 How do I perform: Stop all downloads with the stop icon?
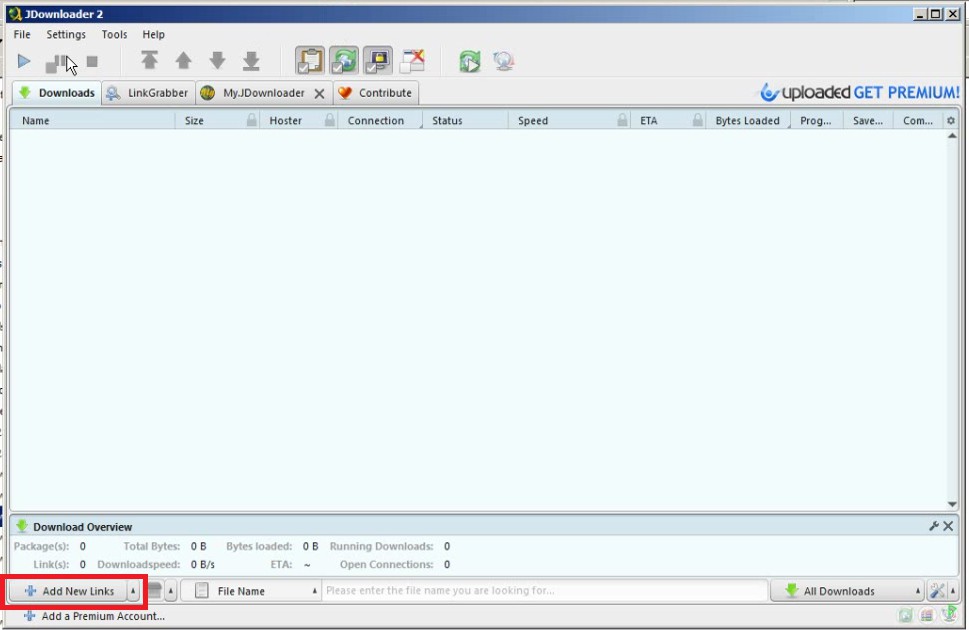pos(92,61)
